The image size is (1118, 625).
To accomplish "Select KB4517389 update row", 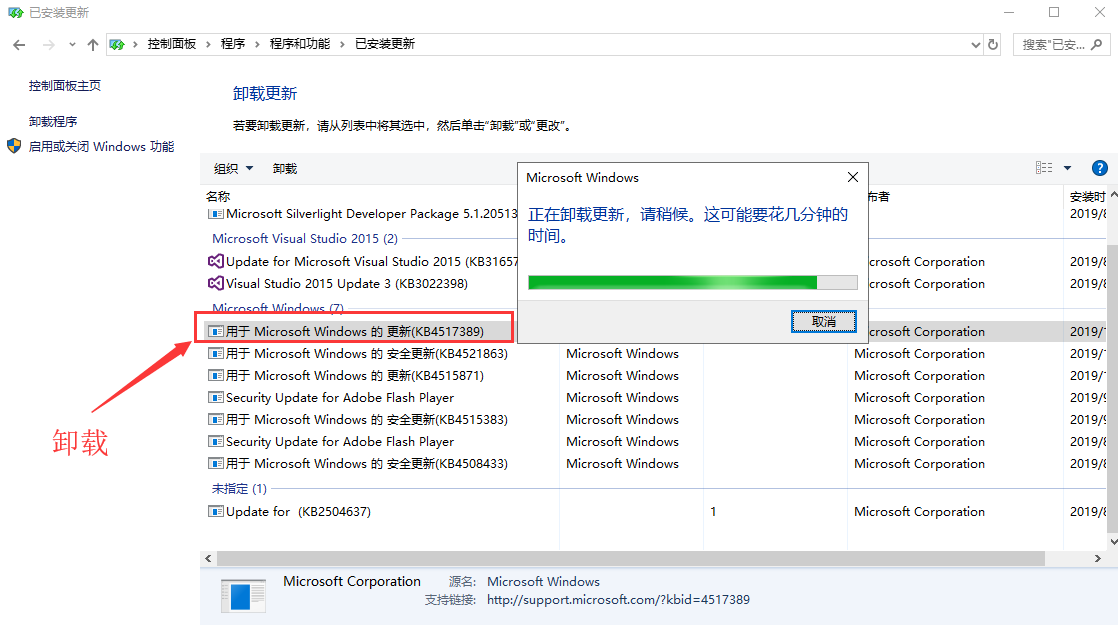I will point(354,331).
